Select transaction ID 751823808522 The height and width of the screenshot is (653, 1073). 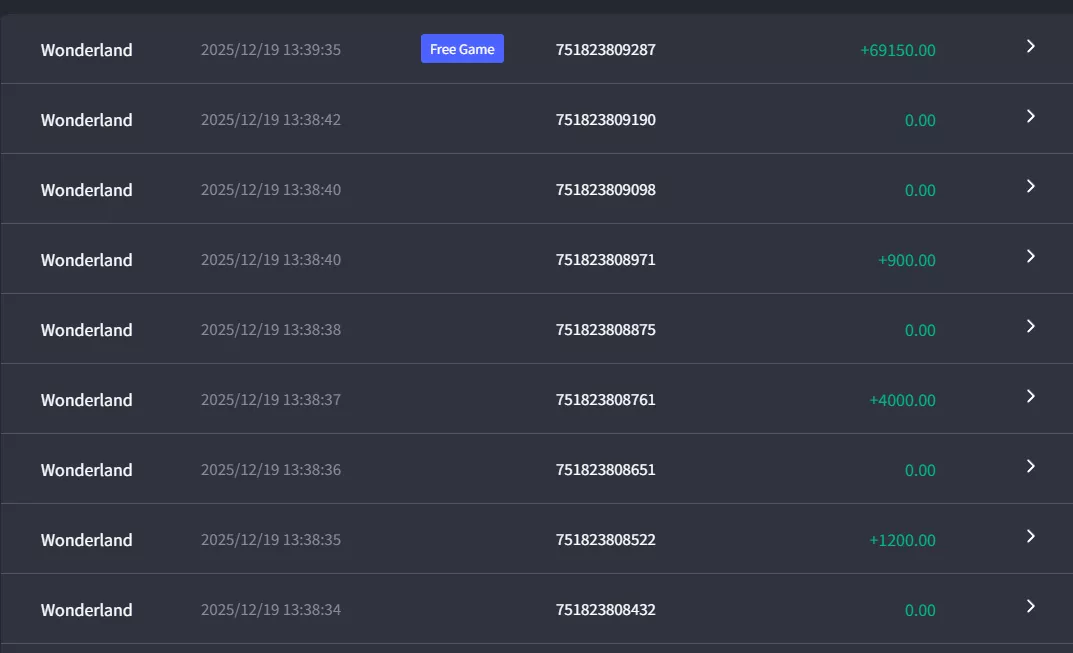pyautogui.click(x=606, y=540)
